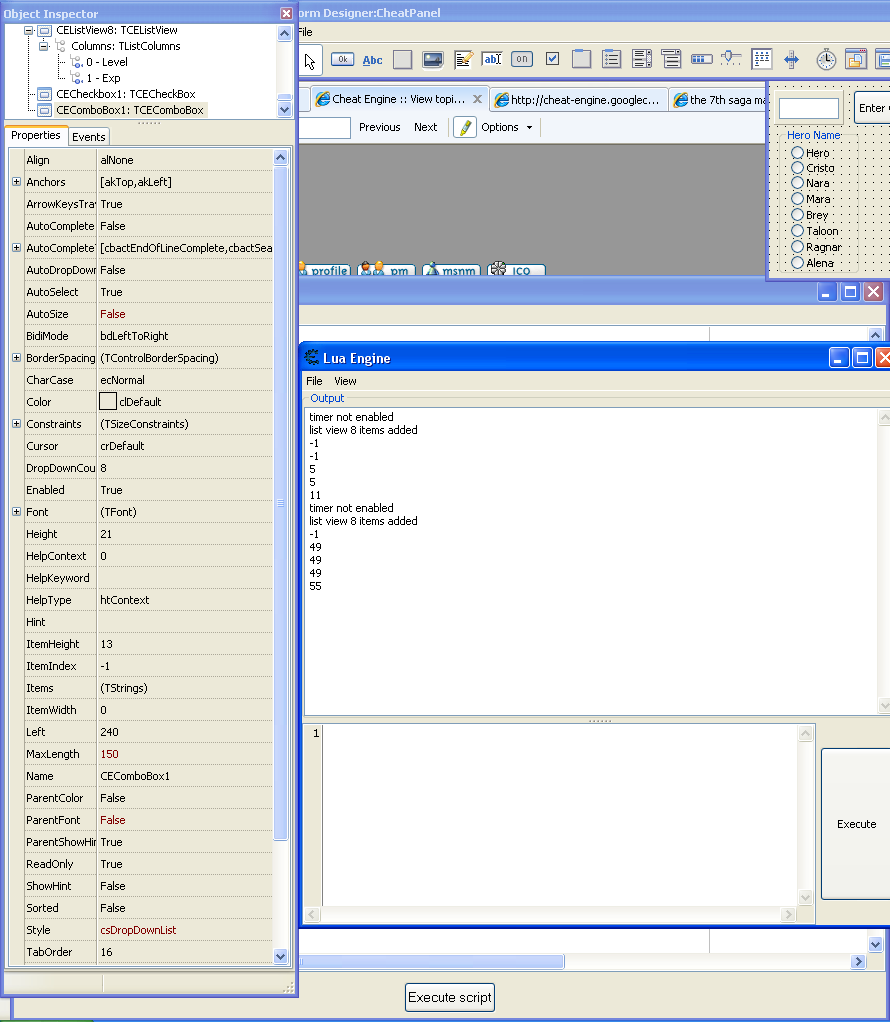Screen dimensions: 890x1022
Task: Select the toggle 'on' button component icon
Action: [x=522, y=60]
